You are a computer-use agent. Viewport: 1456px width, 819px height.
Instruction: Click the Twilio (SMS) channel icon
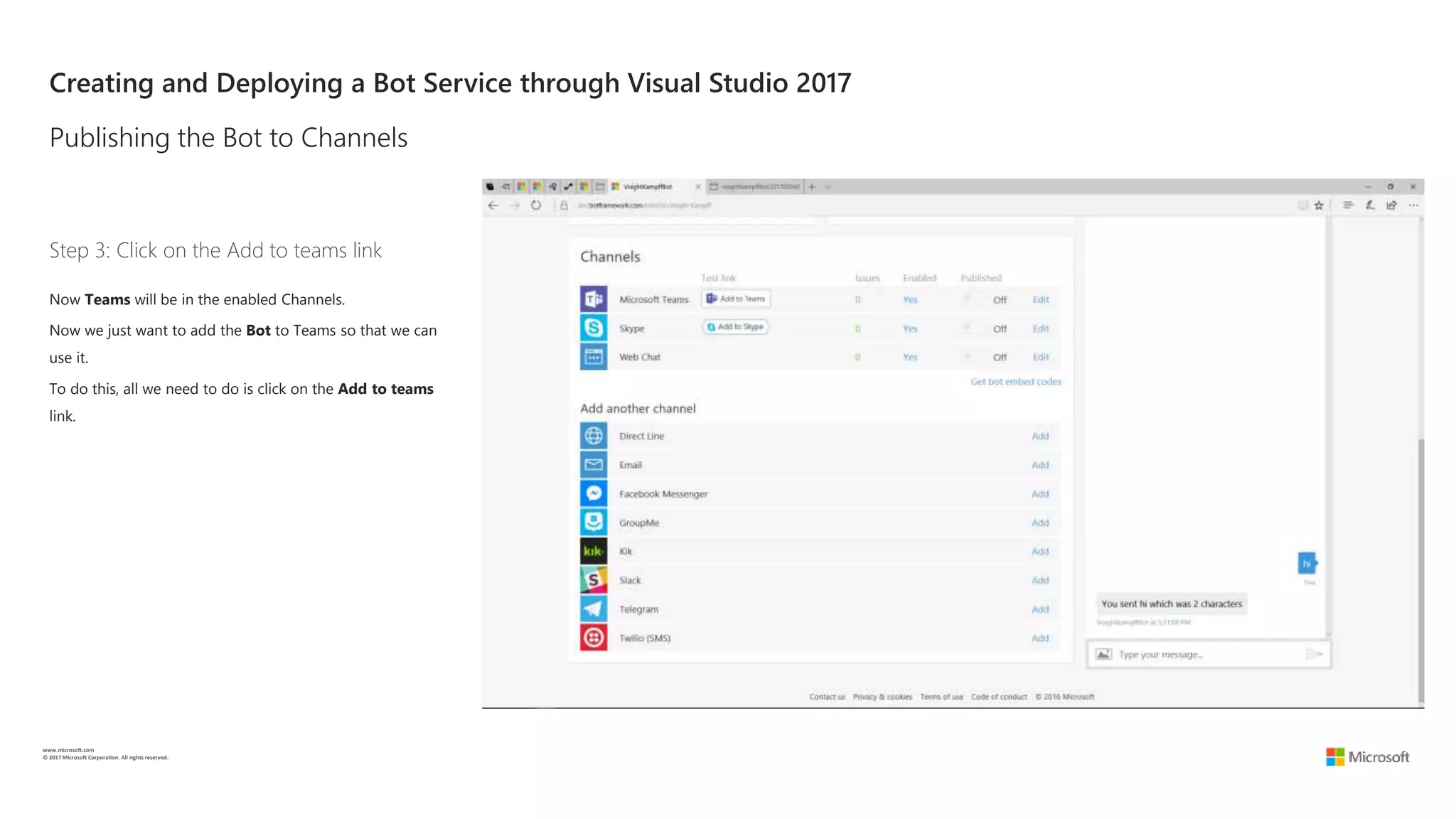[x=594, y=638]
